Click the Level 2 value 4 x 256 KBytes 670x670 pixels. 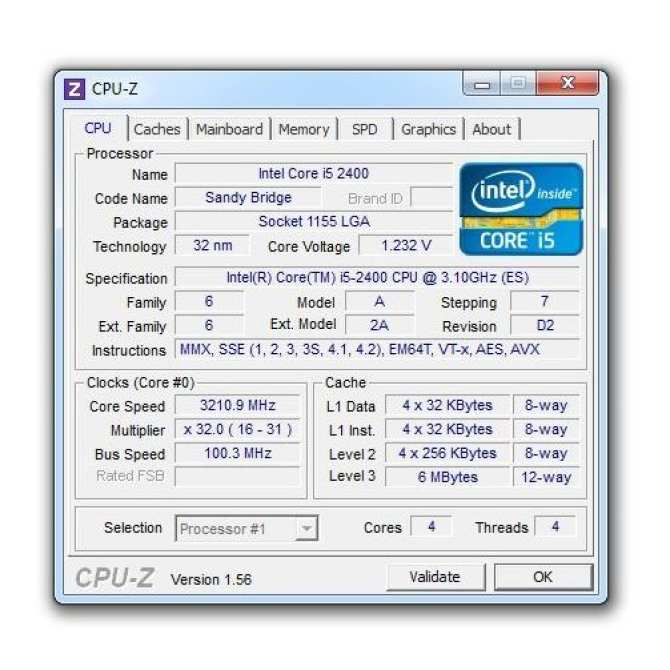coord(447,453)
